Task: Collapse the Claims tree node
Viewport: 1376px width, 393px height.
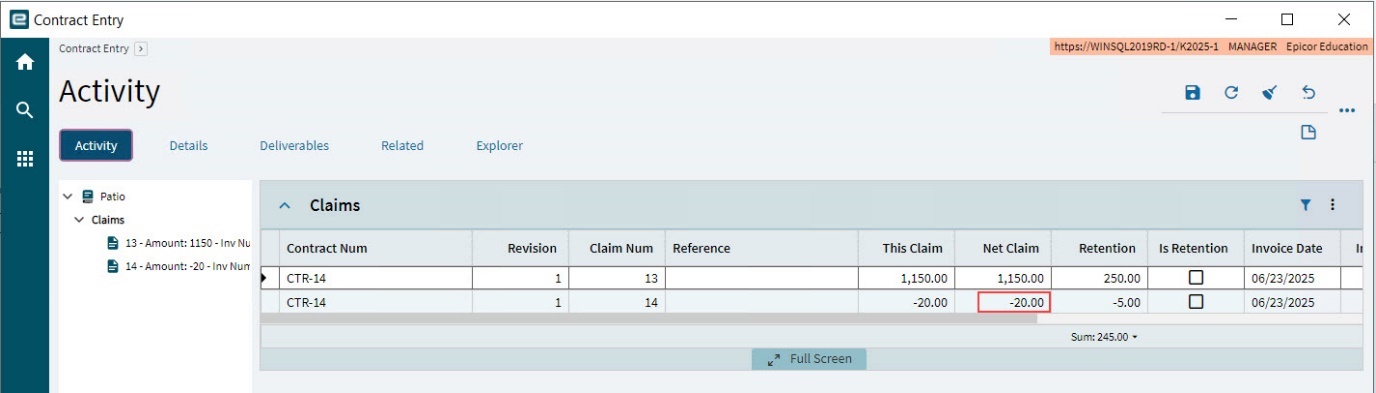Action: [80, 220]
